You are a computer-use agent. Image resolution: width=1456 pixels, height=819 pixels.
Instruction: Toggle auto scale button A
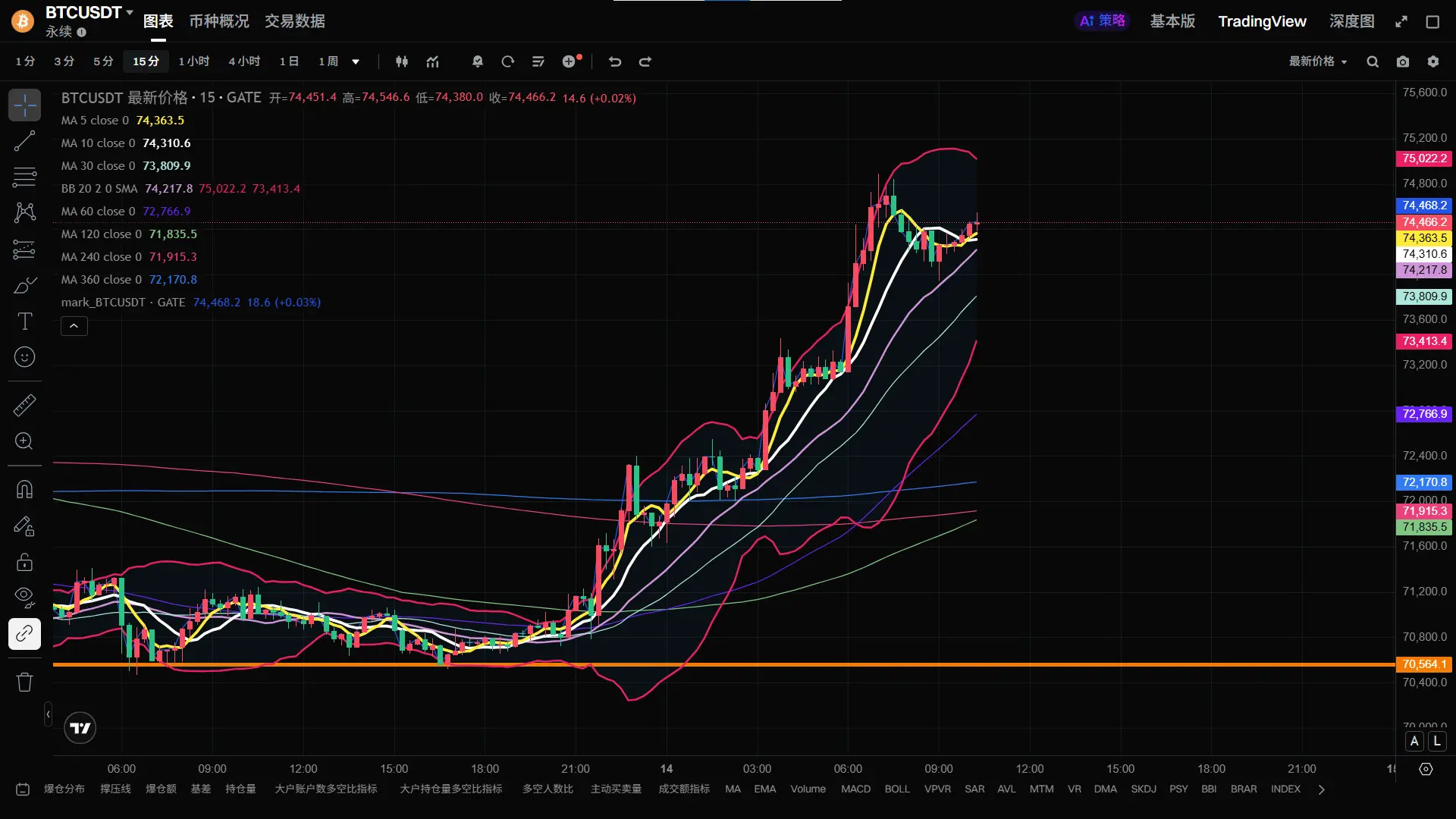click(1414, 742)
